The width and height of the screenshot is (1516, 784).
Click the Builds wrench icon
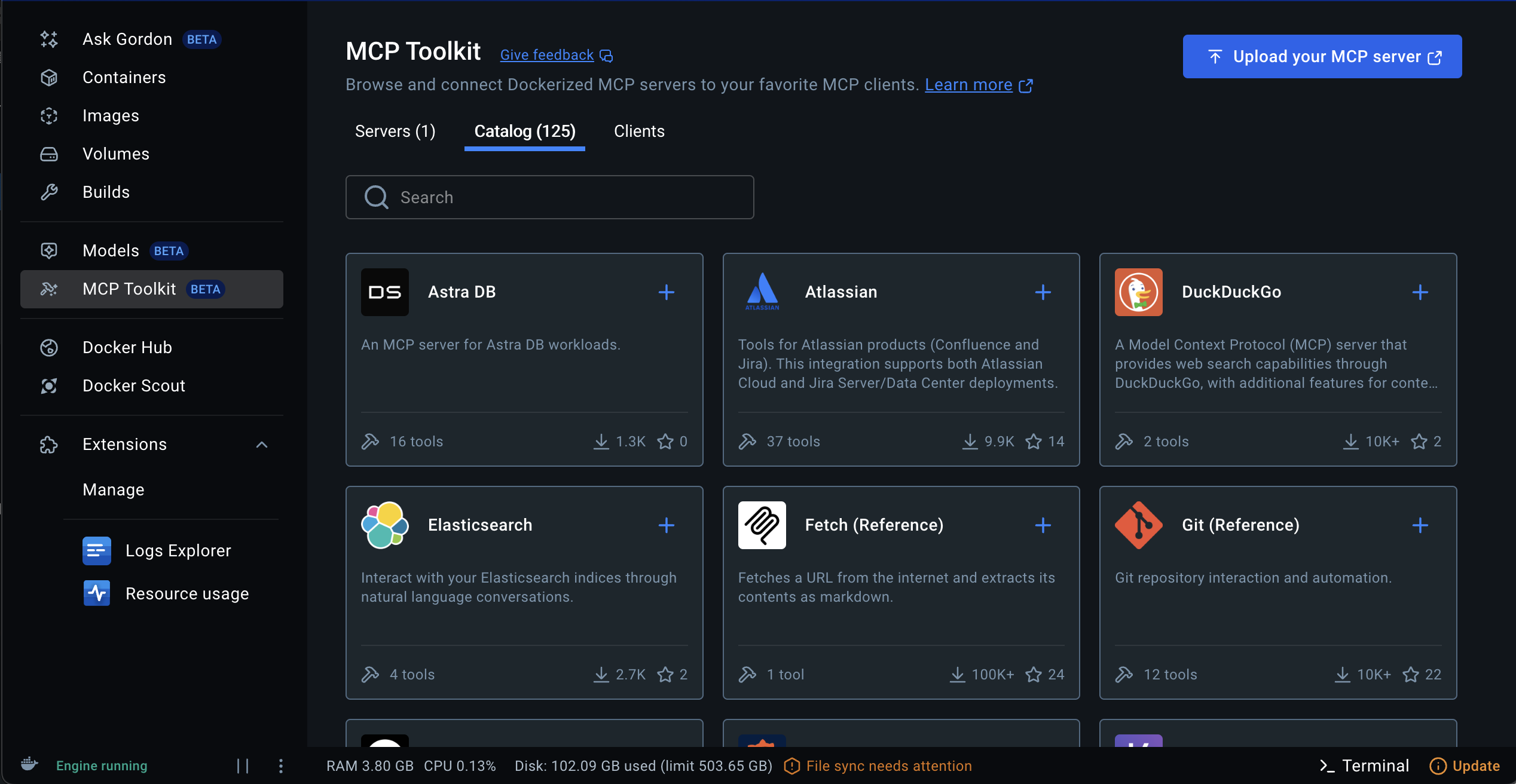[49, 192]
